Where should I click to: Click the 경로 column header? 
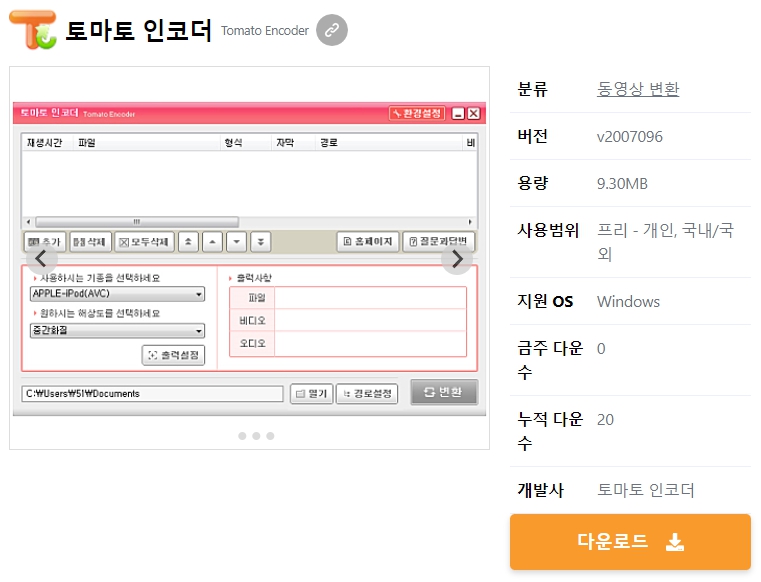click(x=389, y=143)
